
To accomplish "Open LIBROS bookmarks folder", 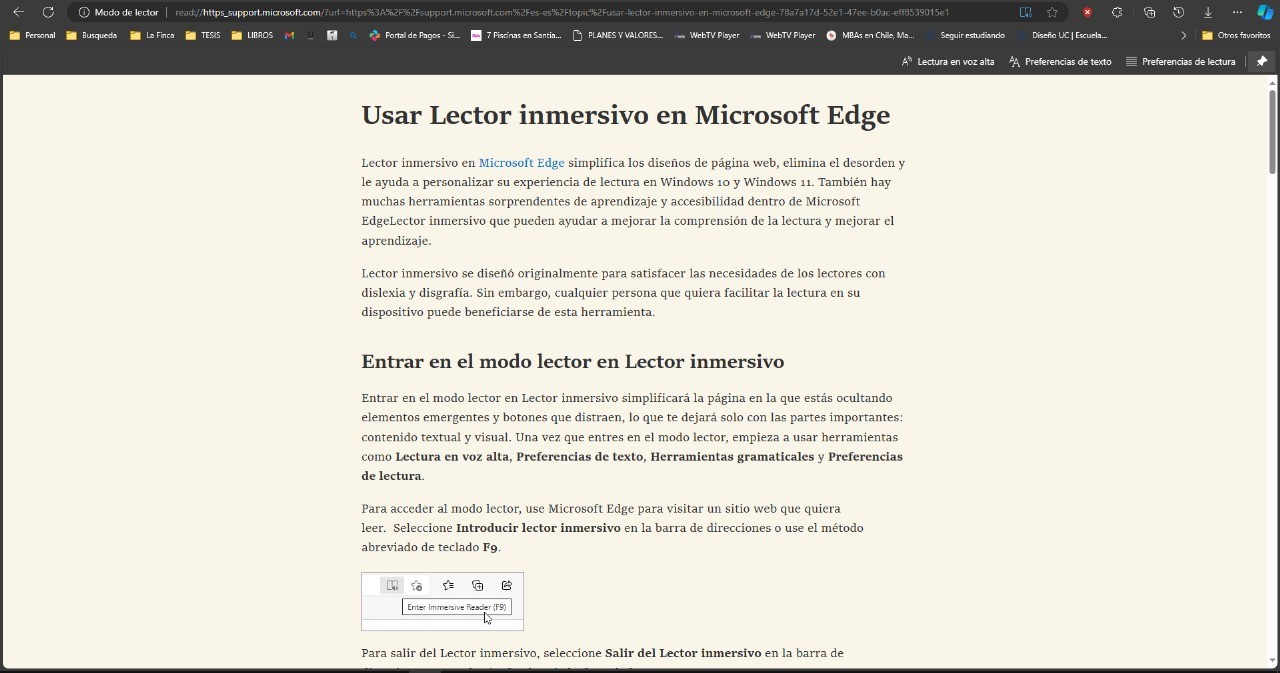I will 252,35.
